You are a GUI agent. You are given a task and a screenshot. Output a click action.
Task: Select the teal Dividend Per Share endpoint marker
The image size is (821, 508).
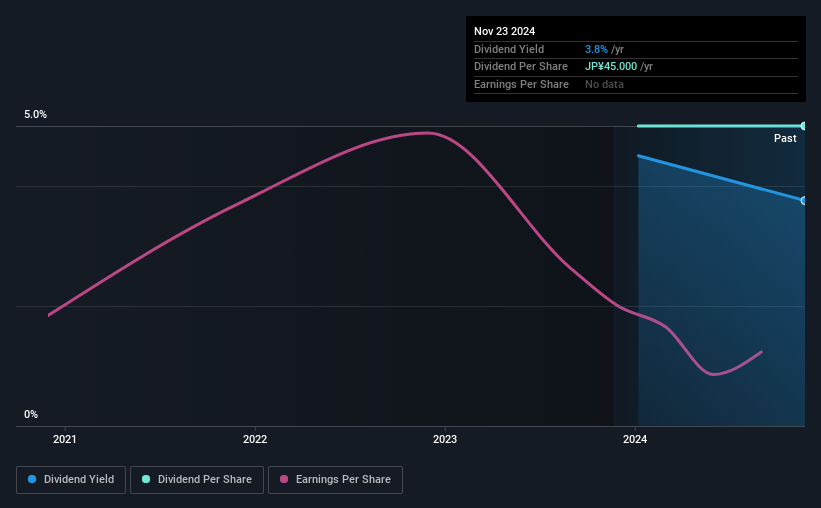(803, 126)
